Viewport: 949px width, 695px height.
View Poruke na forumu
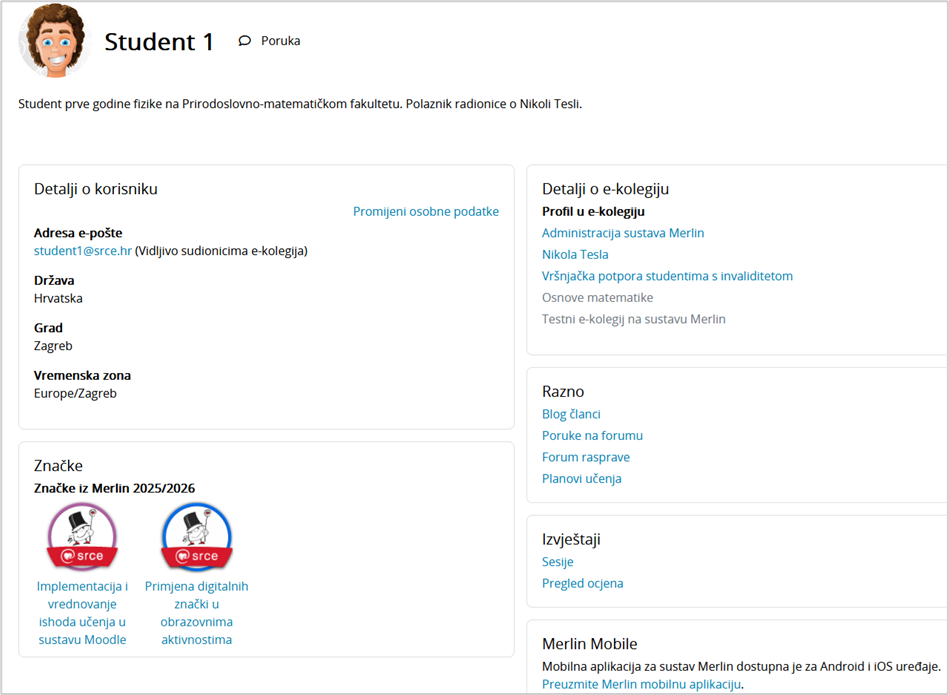click(x=592, y=436)
